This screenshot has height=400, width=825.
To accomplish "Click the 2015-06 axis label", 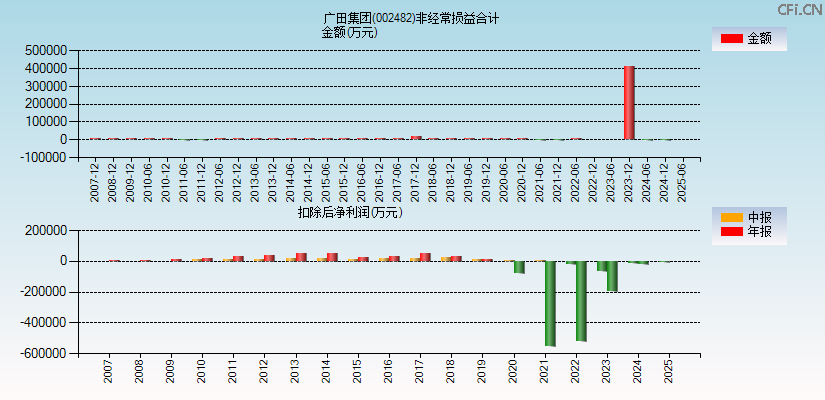I will (327, 182).
